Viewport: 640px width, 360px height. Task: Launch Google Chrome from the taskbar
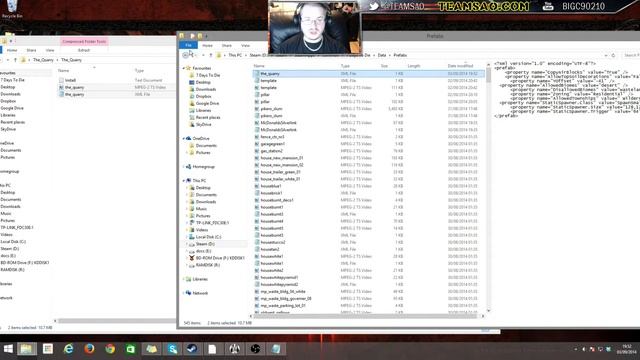110,349
